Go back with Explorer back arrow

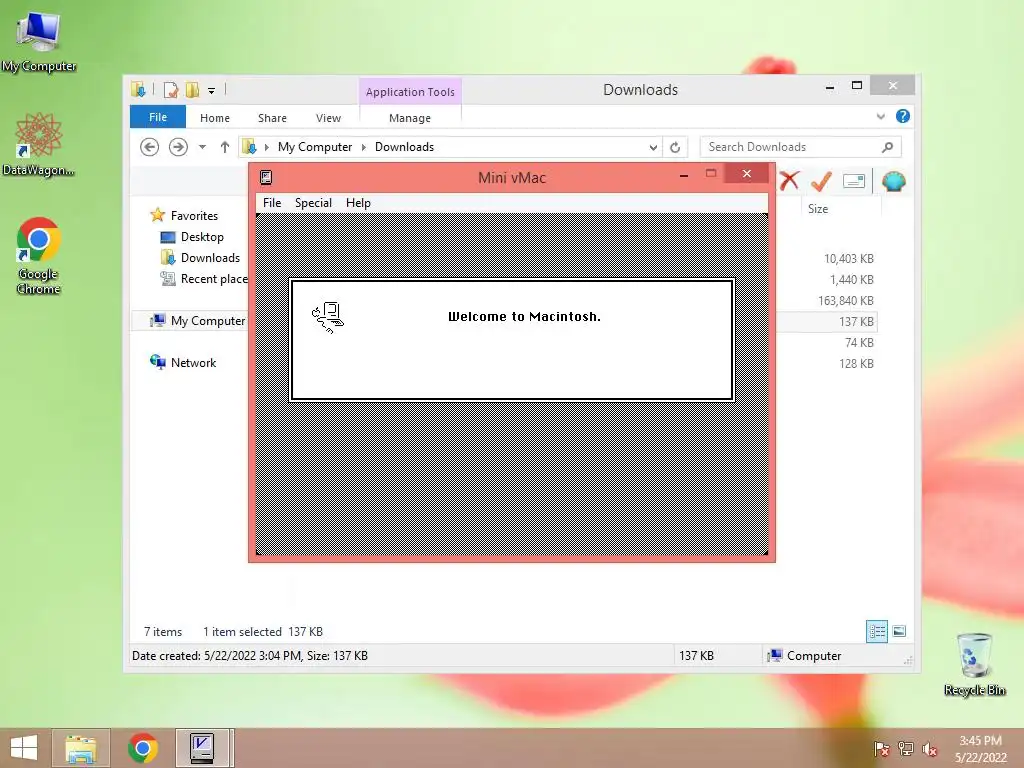coord(150,147)
